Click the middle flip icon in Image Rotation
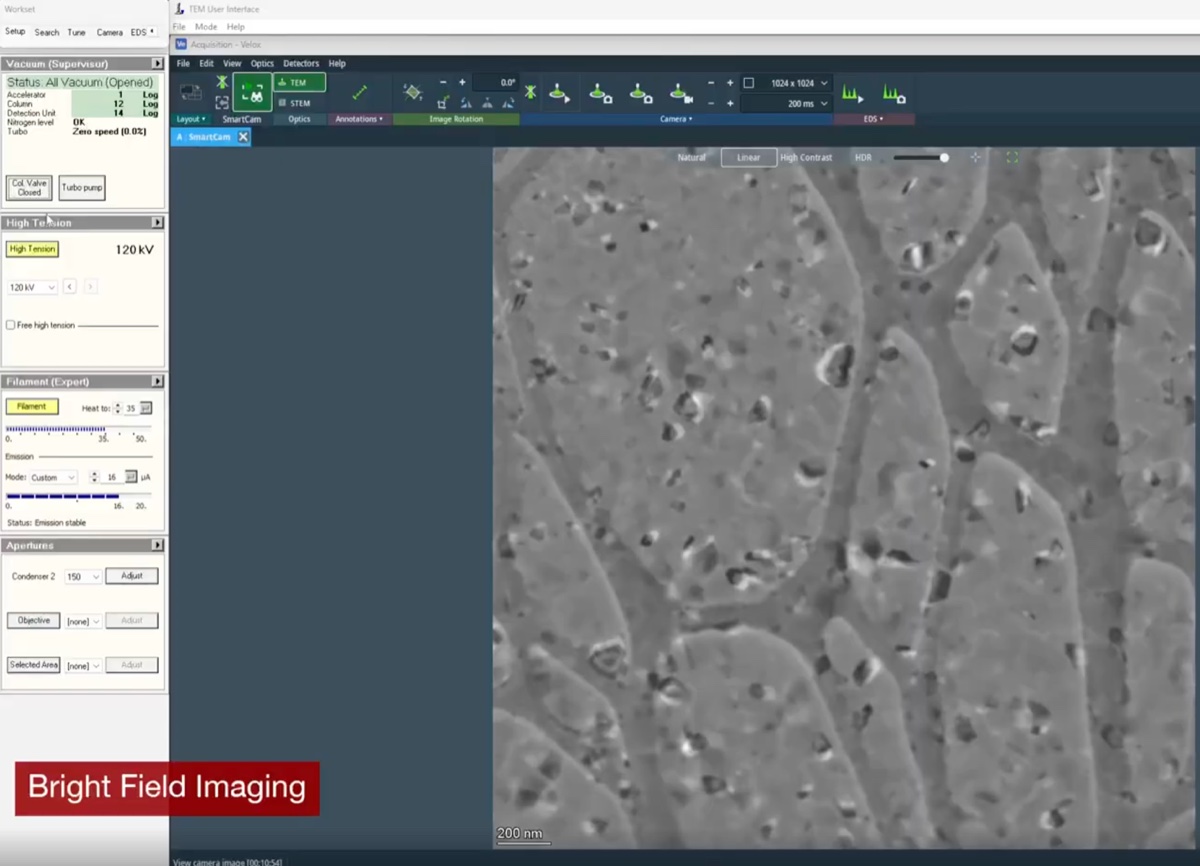 pos(487,102)
